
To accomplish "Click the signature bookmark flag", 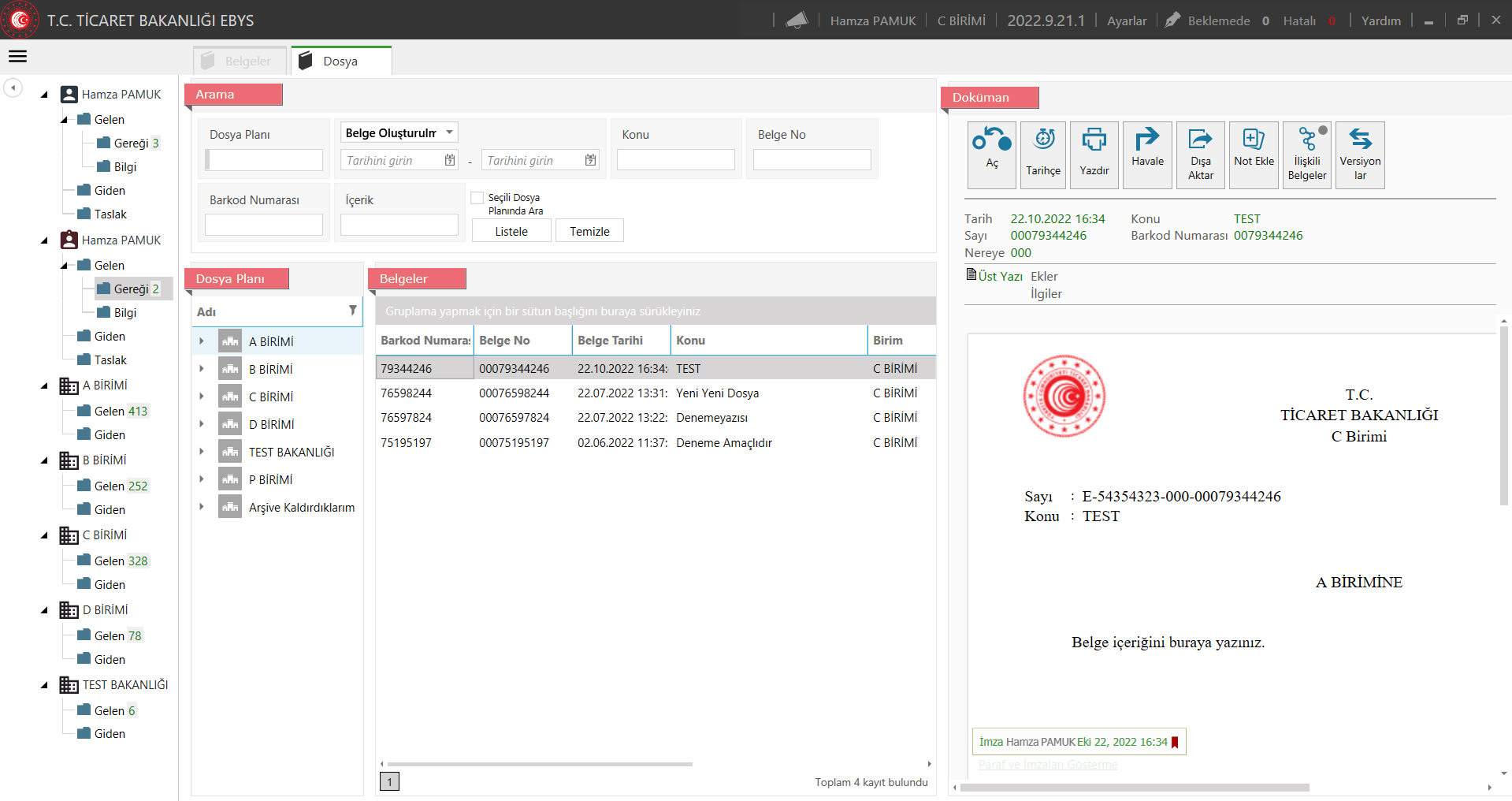I will pos(1175,742).
